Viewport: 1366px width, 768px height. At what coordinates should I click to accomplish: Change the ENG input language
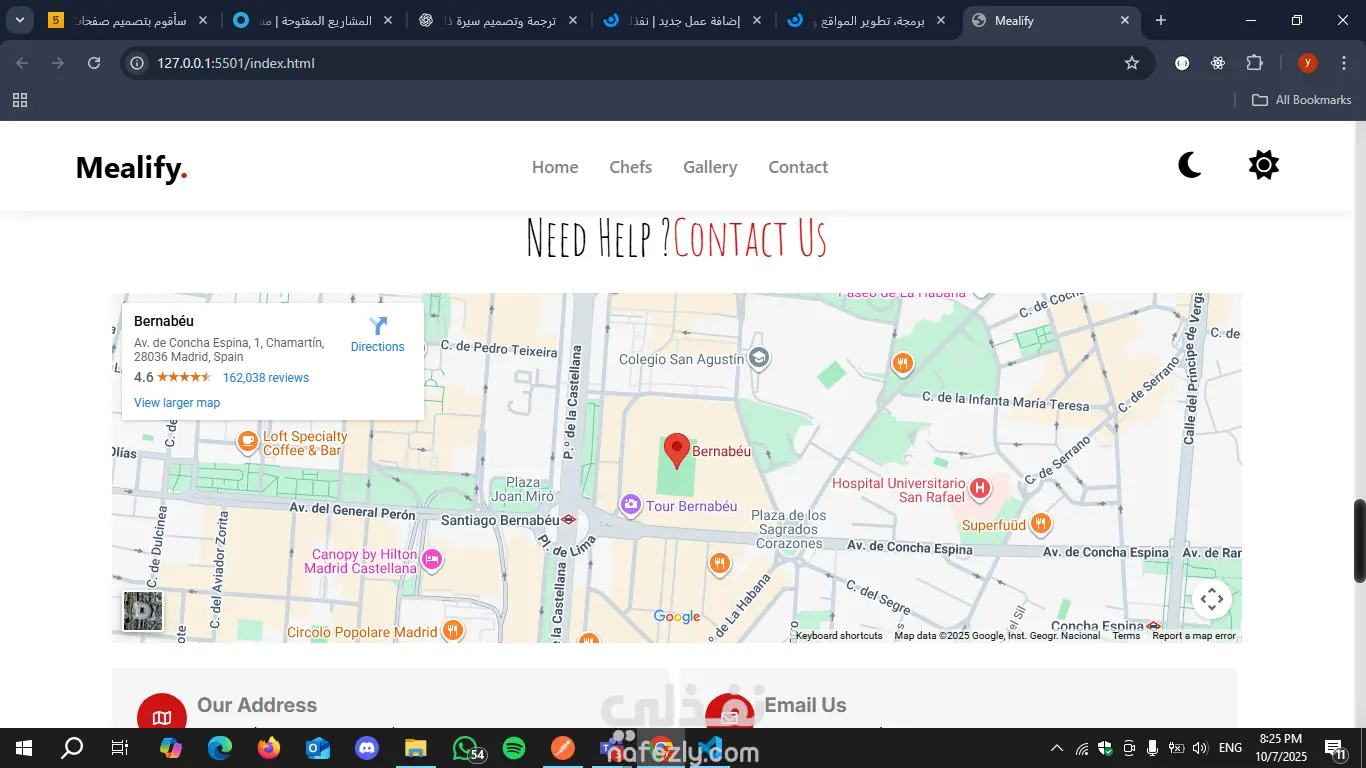pyautogui.click(x=1230, y=748)
